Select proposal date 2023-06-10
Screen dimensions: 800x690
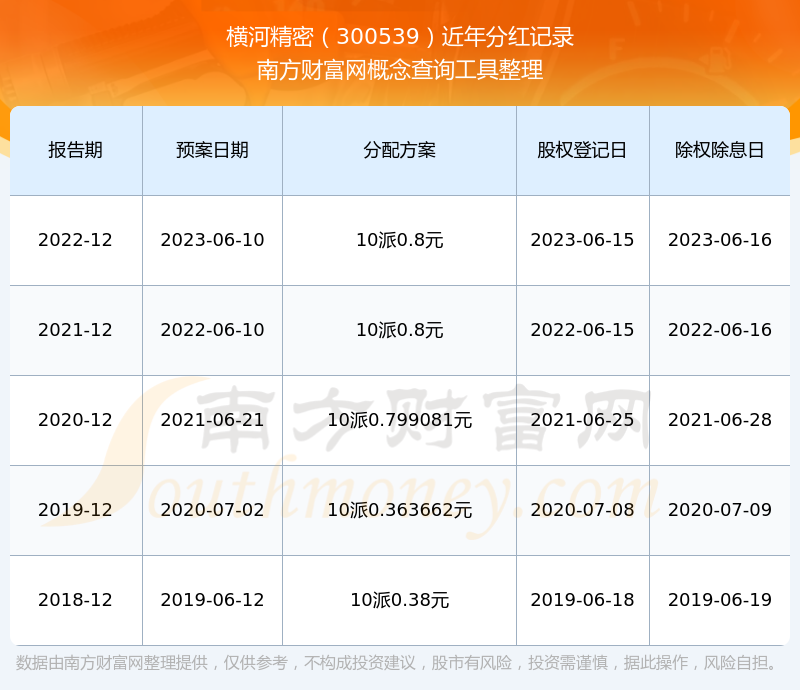pos(212,240)
